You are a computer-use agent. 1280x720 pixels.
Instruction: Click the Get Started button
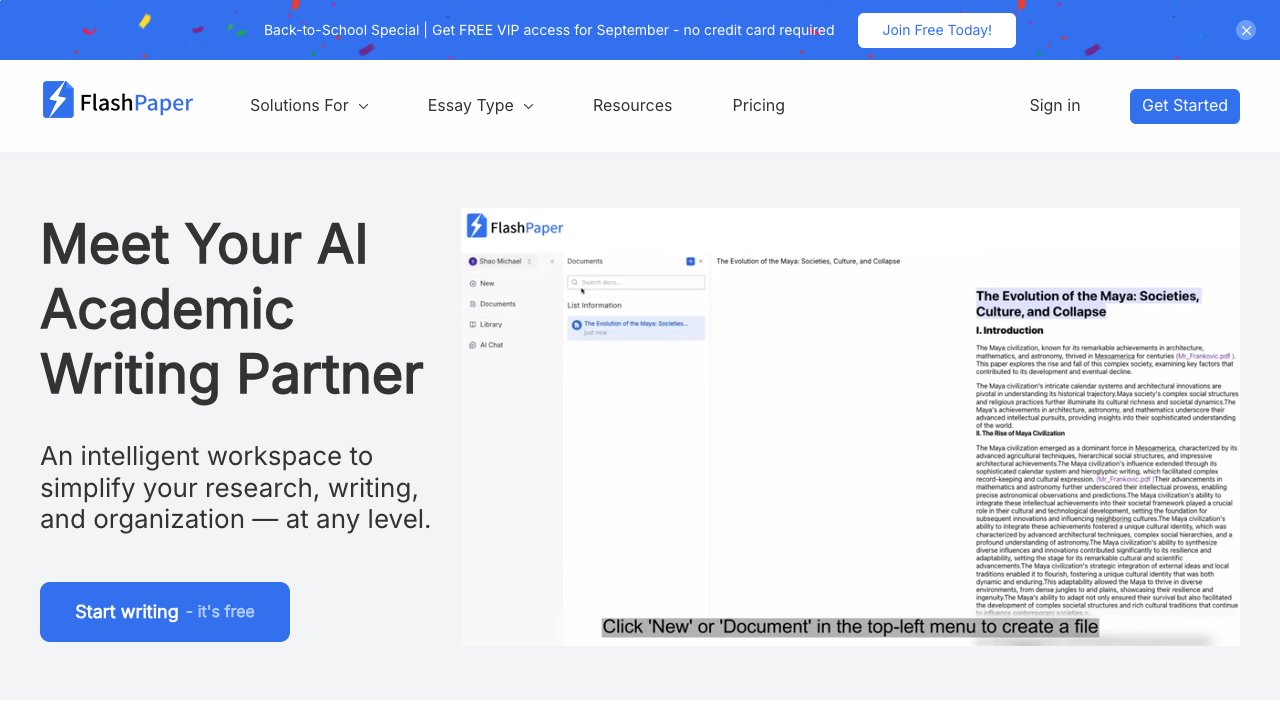[x=1185, y=106]
